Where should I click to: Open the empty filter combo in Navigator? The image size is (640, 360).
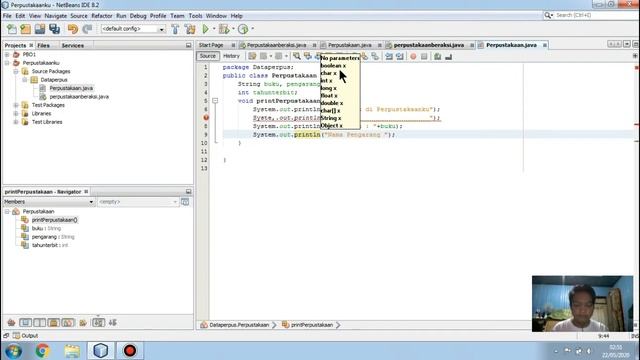138,202
